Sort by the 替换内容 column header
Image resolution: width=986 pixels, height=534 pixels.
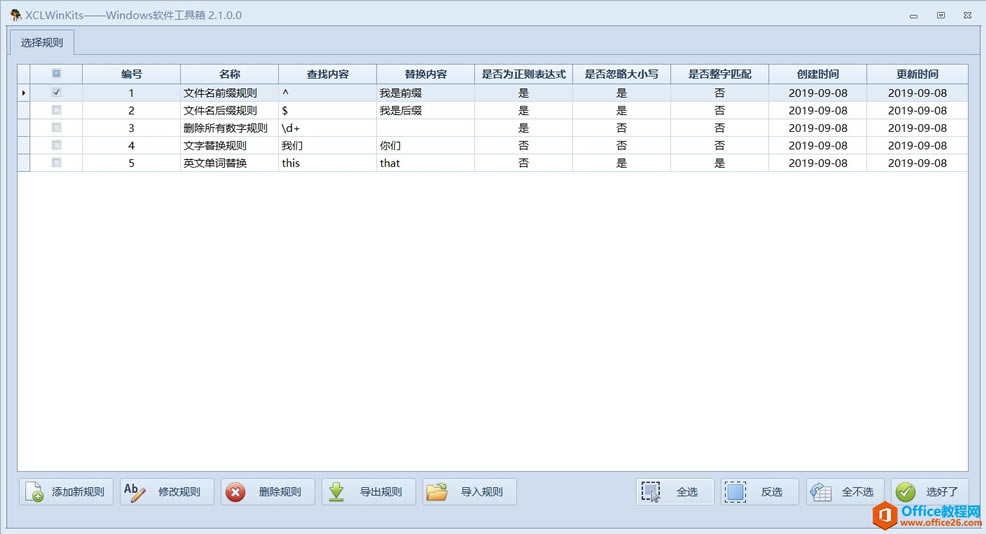click(x=426, y=74)
